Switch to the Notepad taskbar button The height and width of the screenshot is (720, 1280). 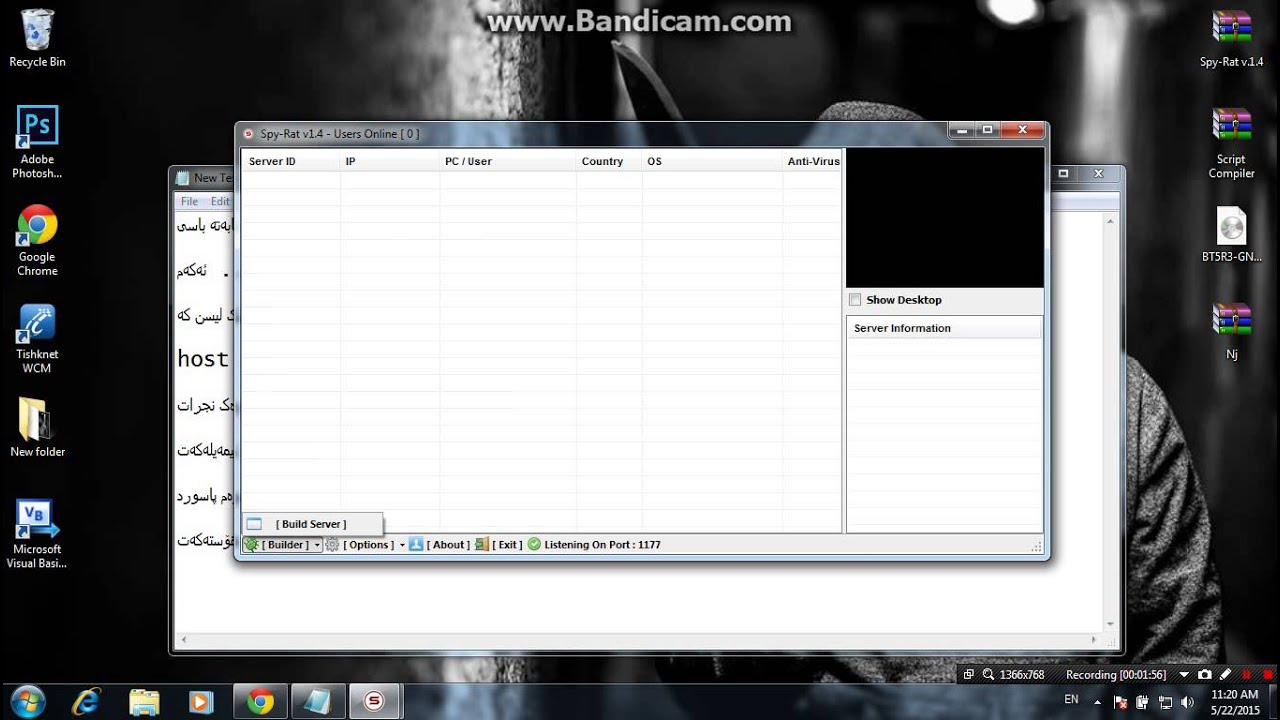(x=318, y=702)
